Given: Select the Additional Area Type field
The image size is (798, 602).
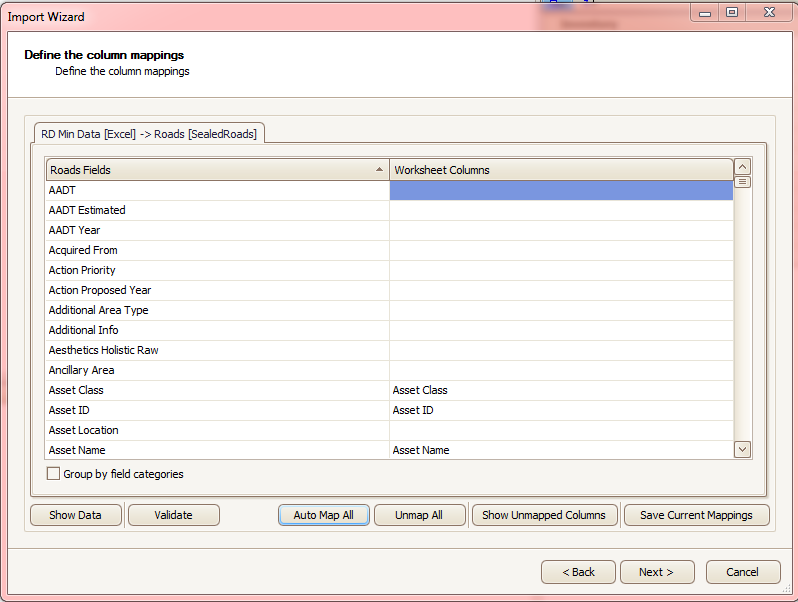Looking at the screenshot, I should 218,310.
